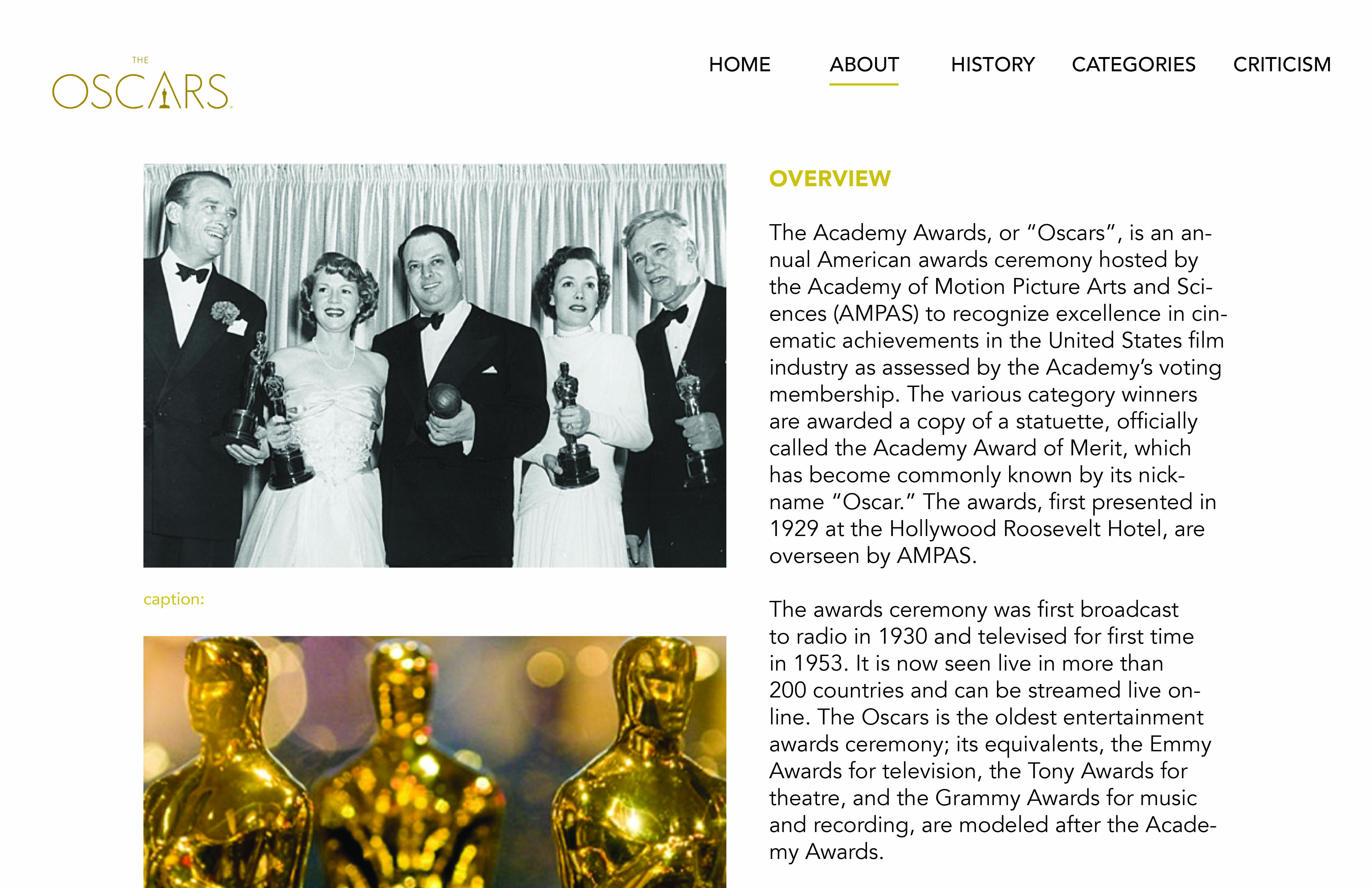Click the golden Oscar statuettes photo

[435, 762]
